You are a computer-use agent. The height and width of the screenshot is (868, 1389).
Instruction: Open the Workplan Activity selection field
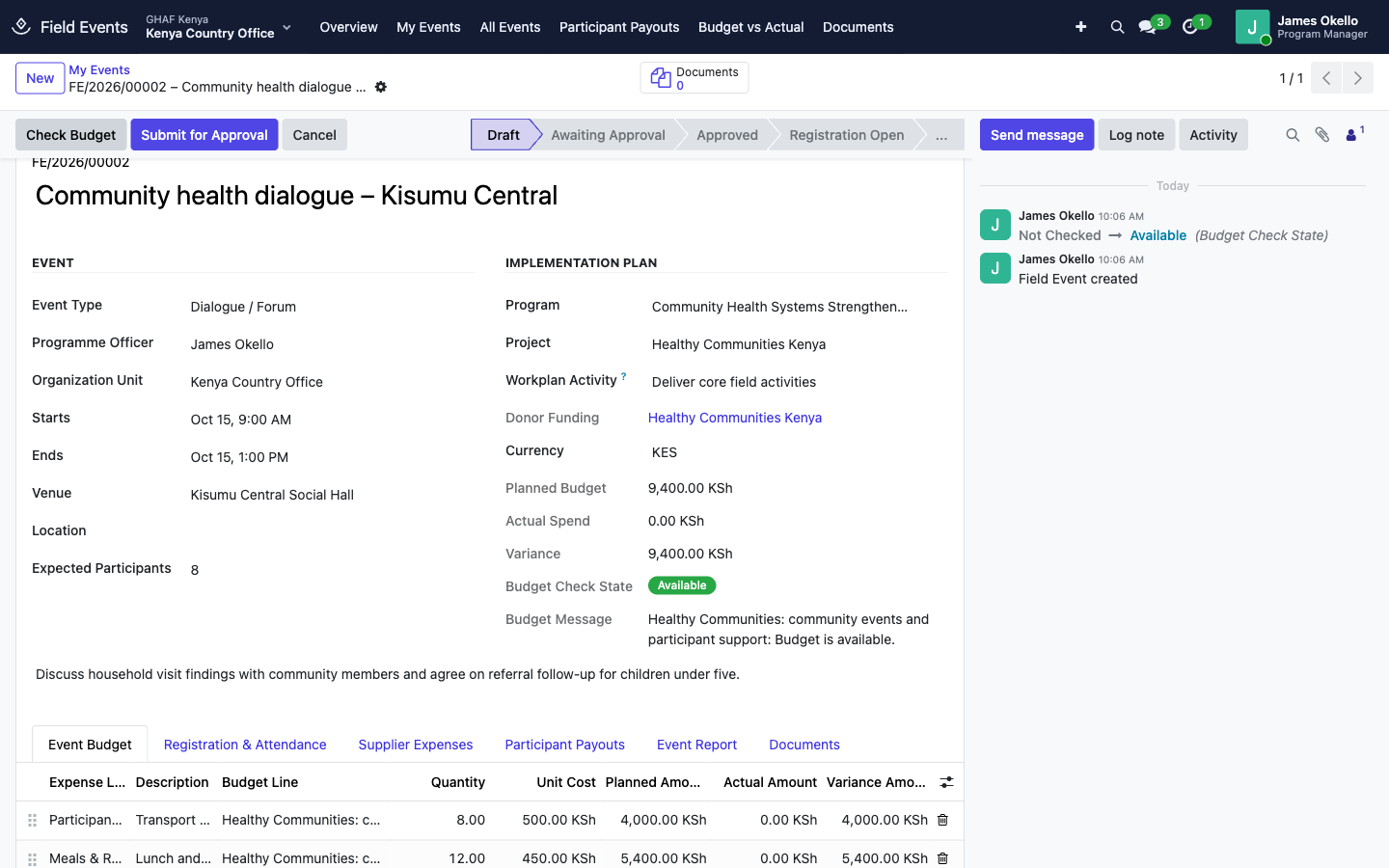799,382
